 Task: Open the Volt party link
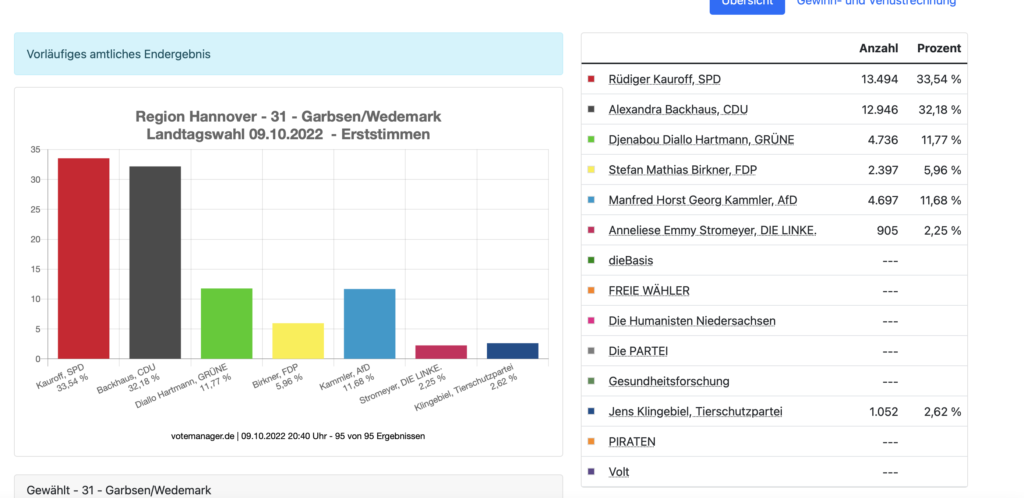[x=619, y=471]
